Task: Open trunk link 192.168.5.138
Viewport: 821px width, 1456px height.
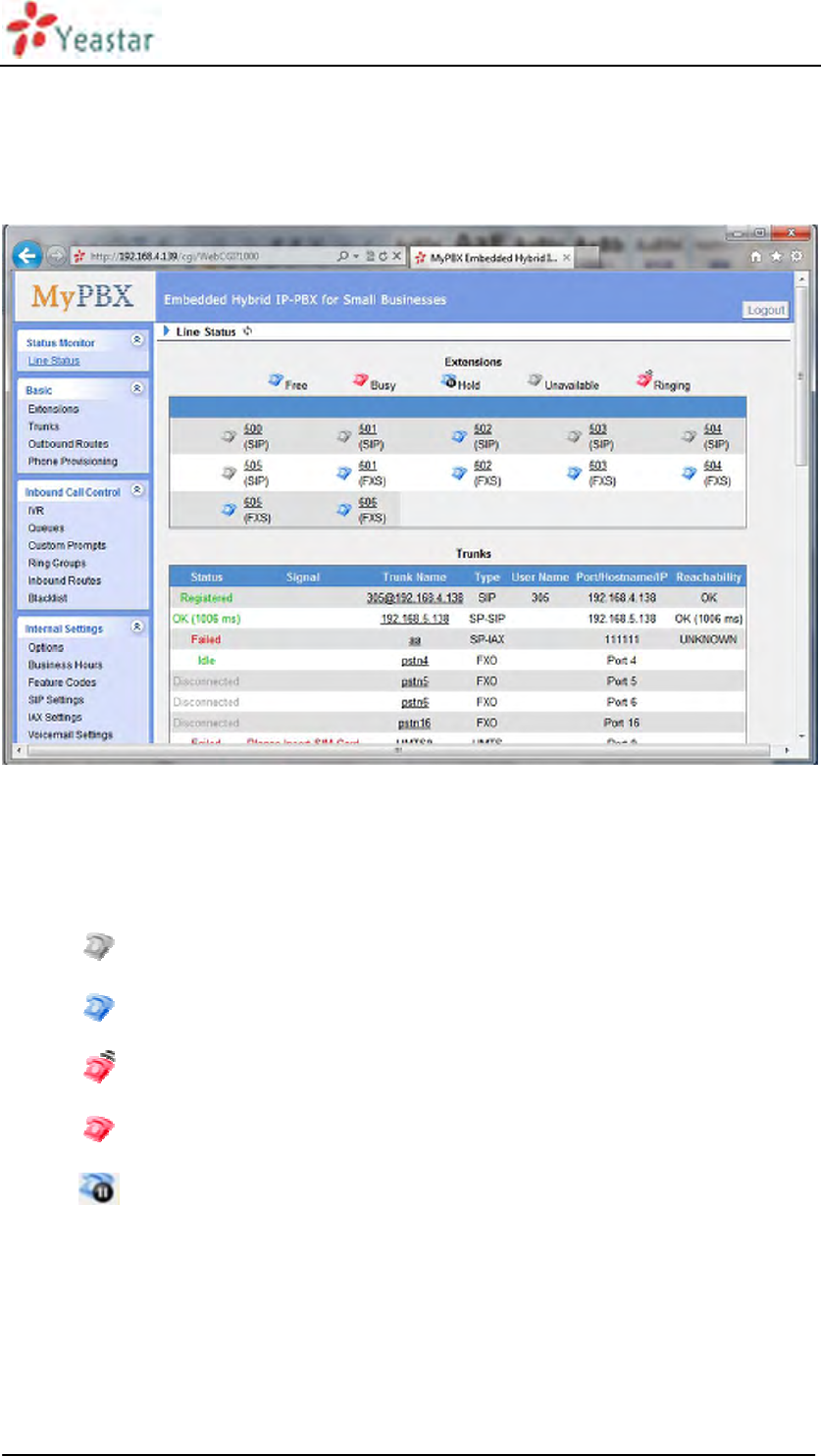Action: click(415, 619)
